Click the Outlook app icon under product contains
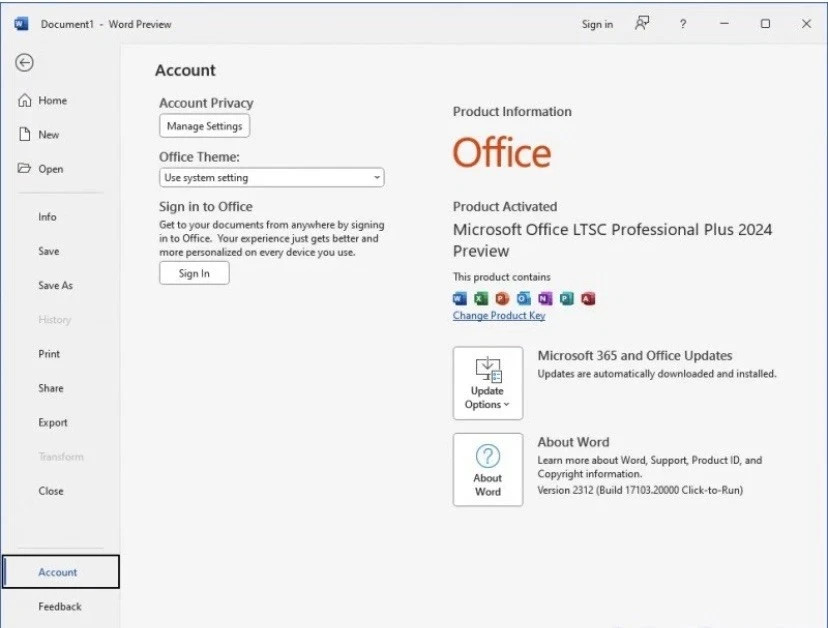 [524, 298]
